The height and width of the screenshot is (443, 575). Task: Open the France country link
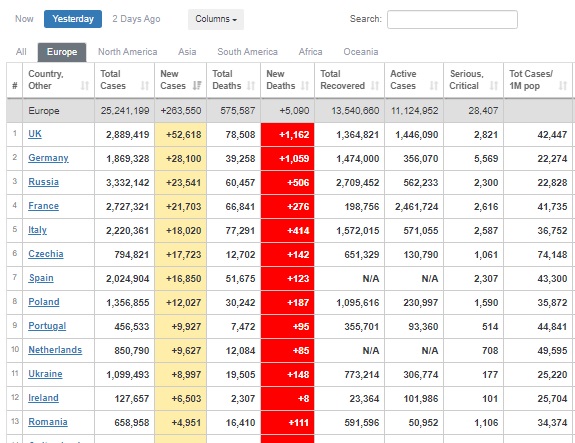44,206
